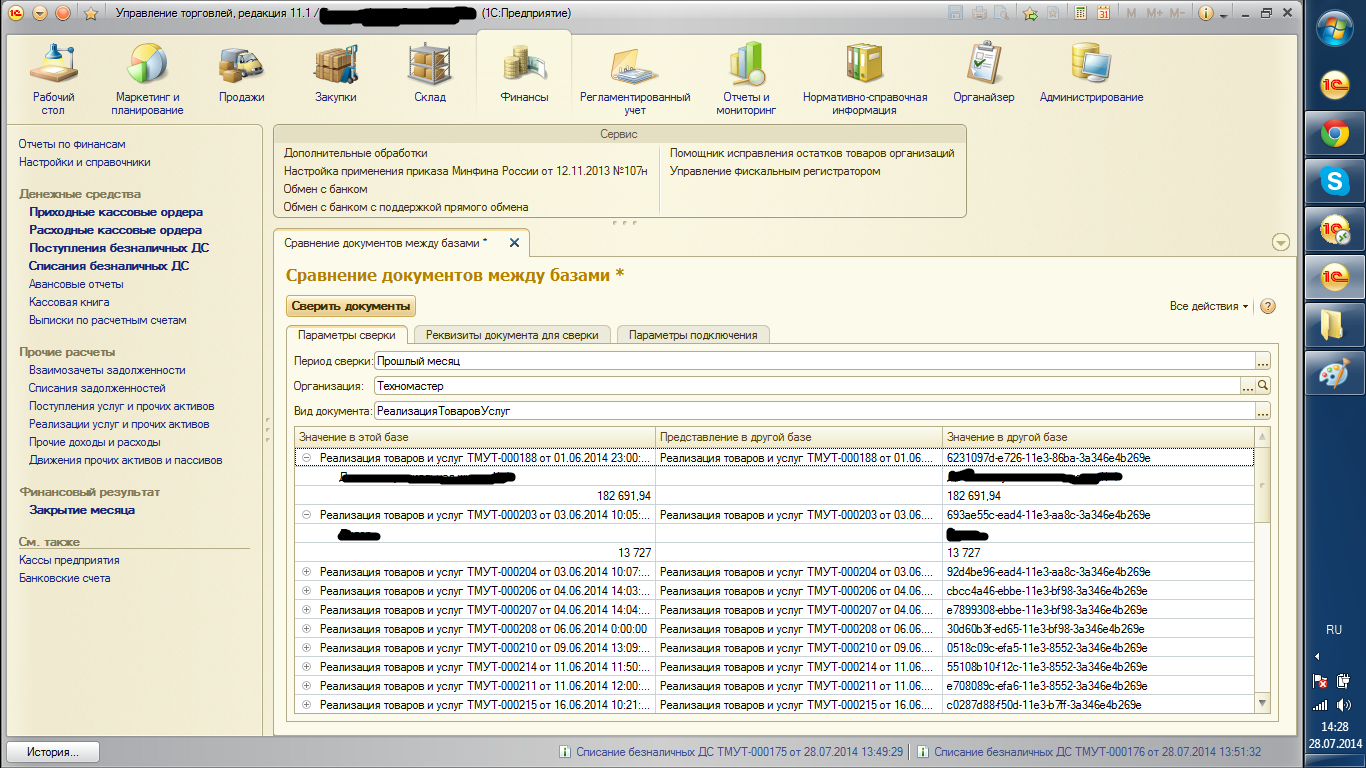Open the Администрирование section
Screen dimensions: 1366x768
[x=1091, y=75]
